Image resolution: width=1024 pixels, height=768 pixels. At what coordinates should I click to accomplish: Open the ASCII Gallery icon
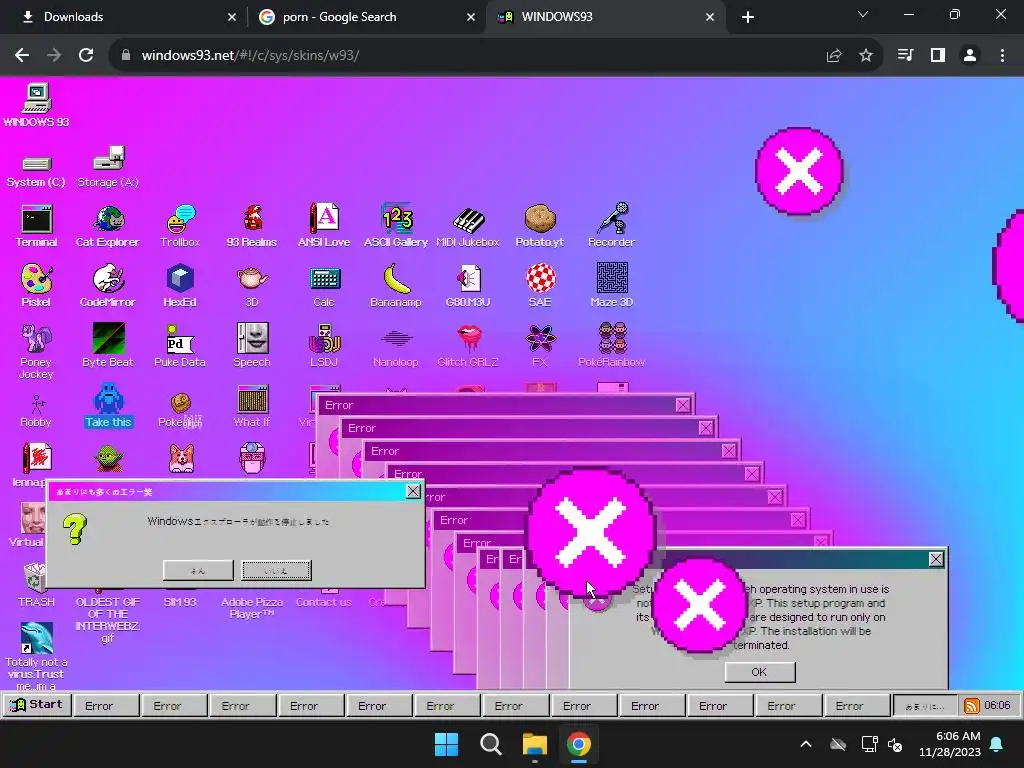[396, 225]
